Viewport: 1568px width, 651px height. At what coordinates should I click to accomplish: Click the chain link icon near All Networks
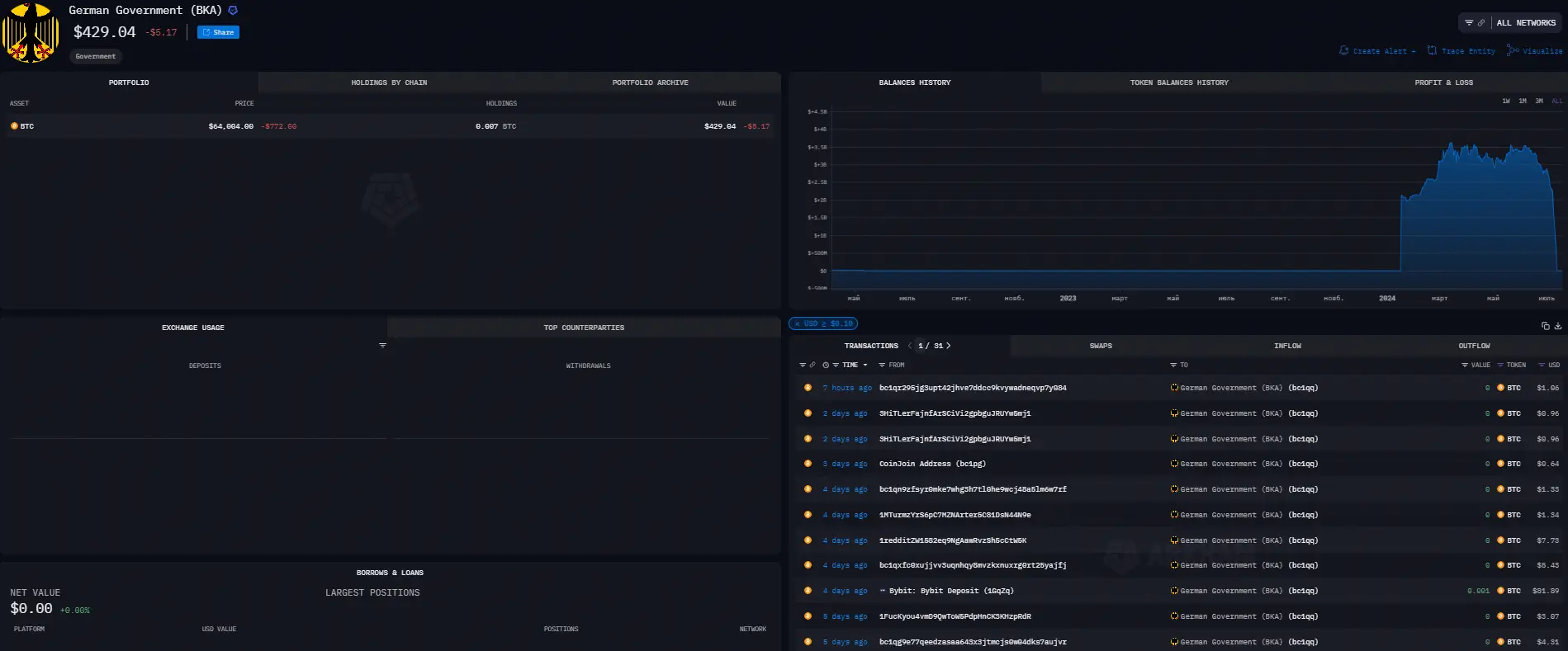[1481, 23]
